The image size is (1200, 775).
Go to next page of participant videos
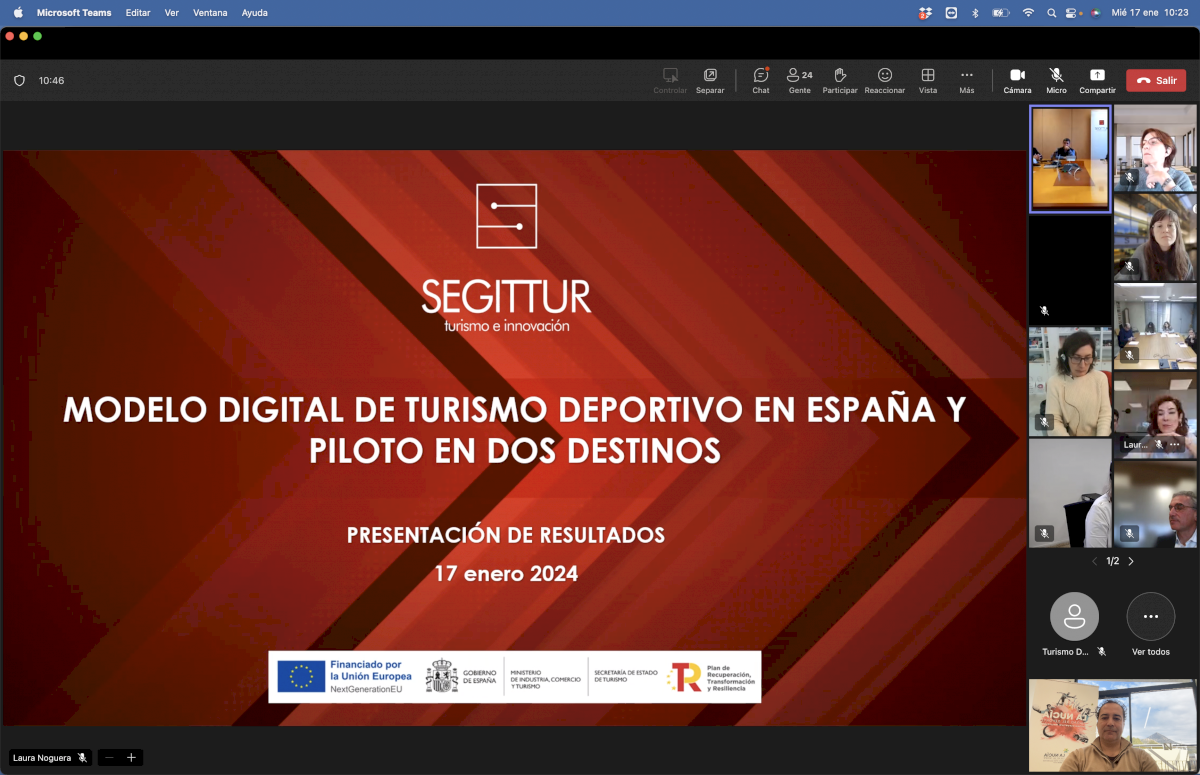pyautogui.click(x=1131, y=562)
